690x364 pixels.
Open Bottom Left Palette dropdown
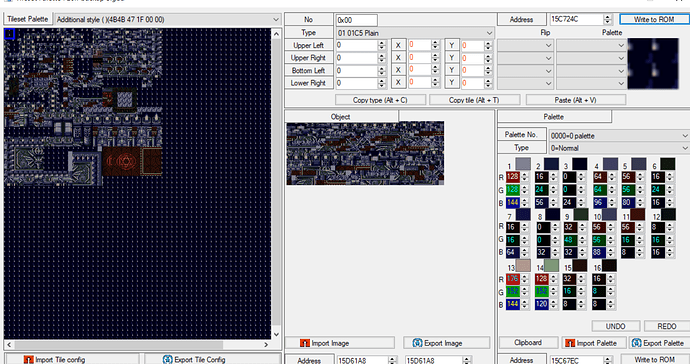click(591, 70)
